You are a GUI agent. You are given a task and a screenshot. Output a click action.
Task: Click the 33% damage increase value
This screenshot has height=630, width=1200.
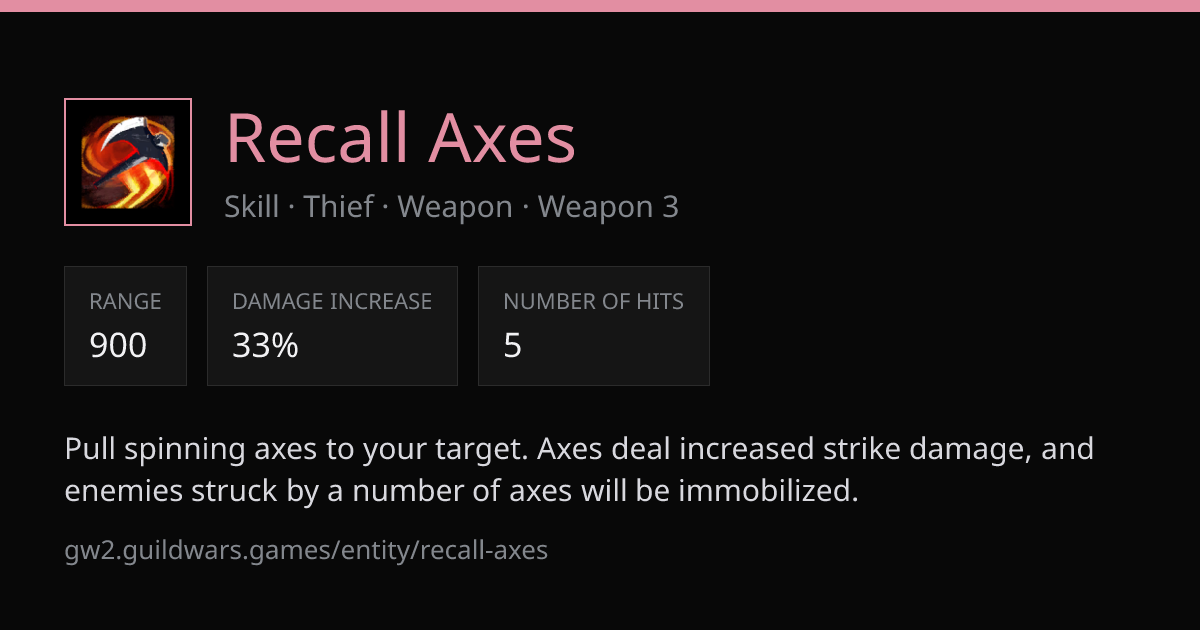265,346
